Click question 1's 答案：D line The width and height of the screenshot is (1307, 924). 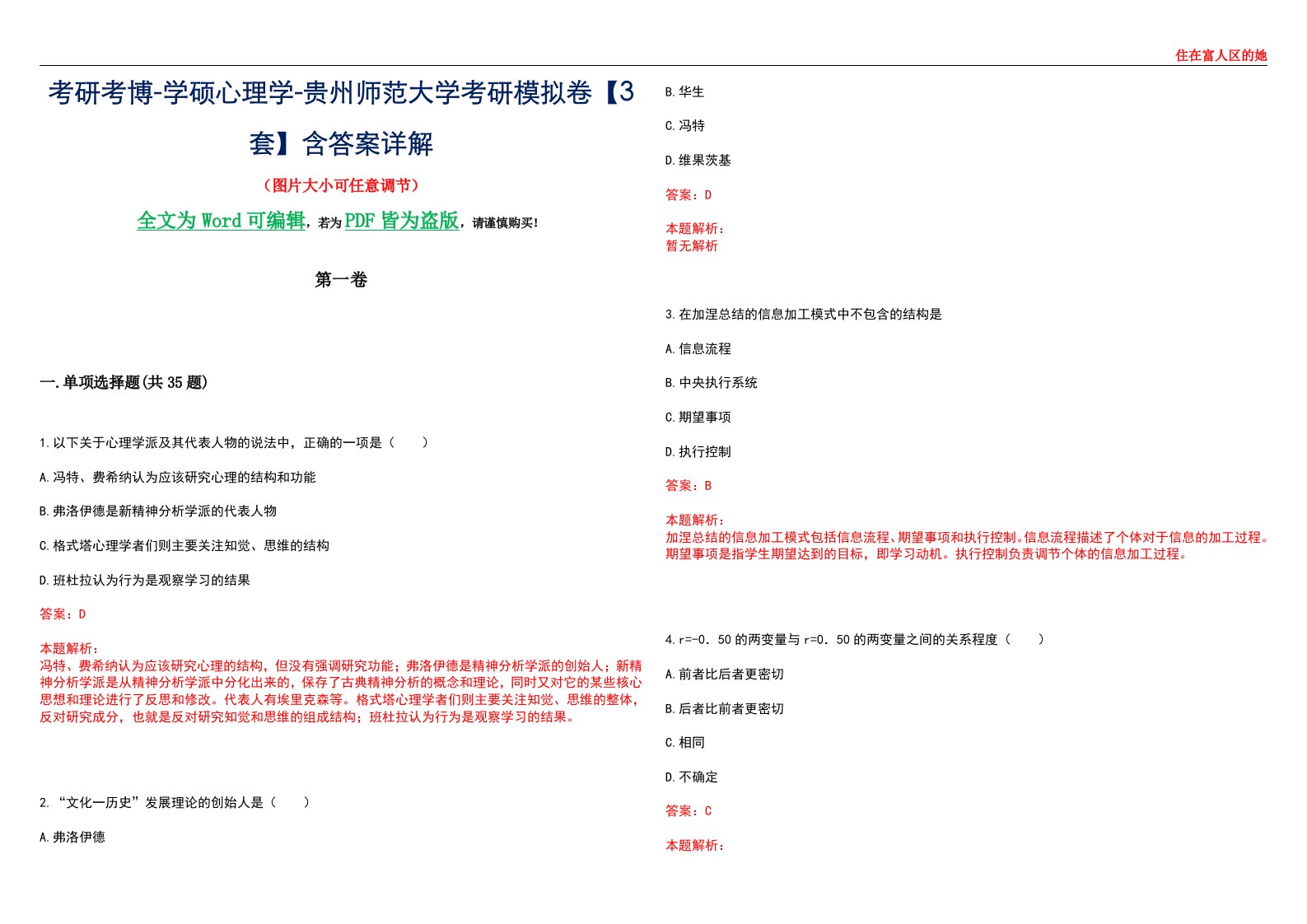click(x=63, y=614)
